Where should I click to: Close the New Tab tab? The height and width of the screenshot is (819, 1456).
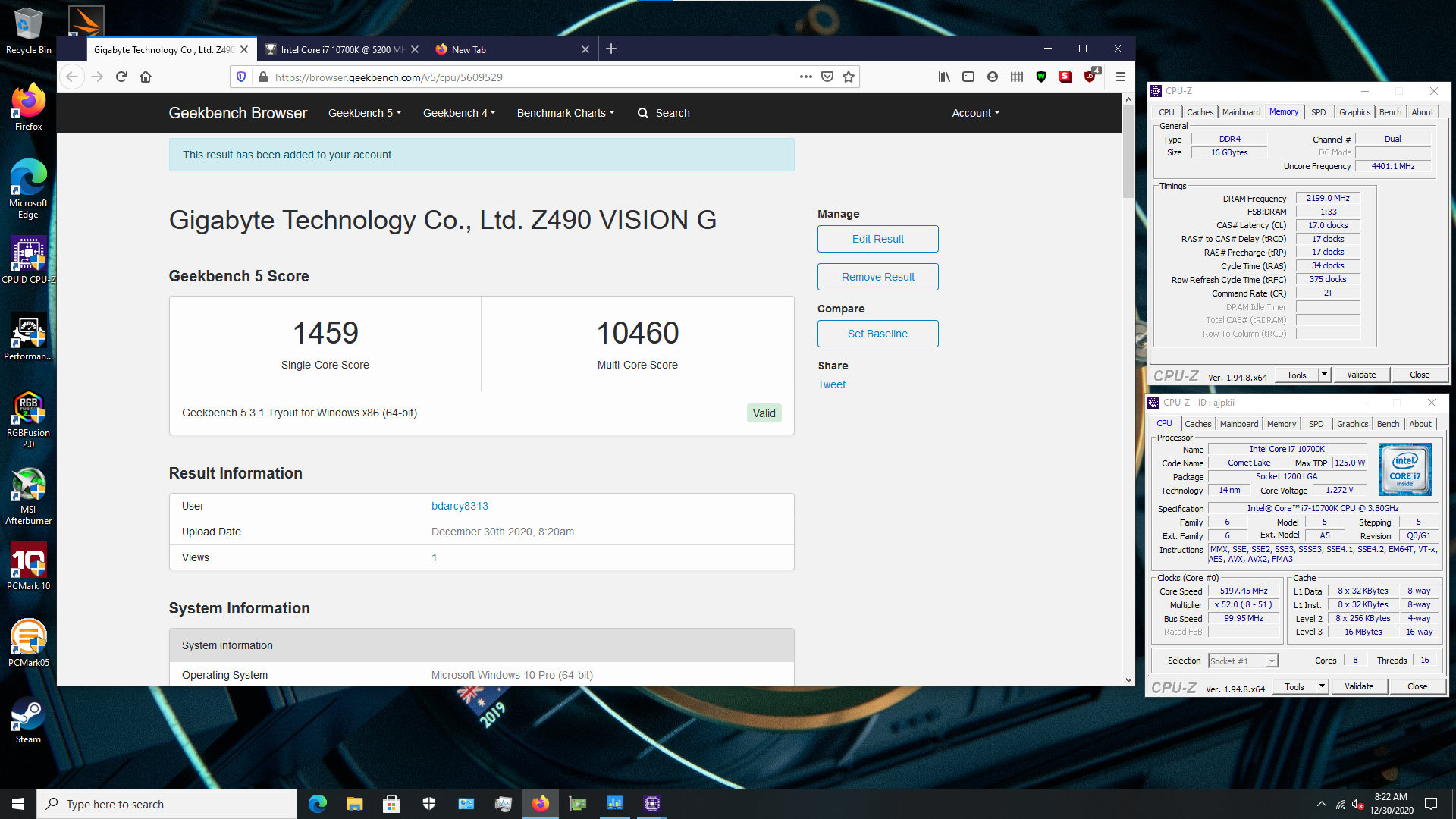585,49
